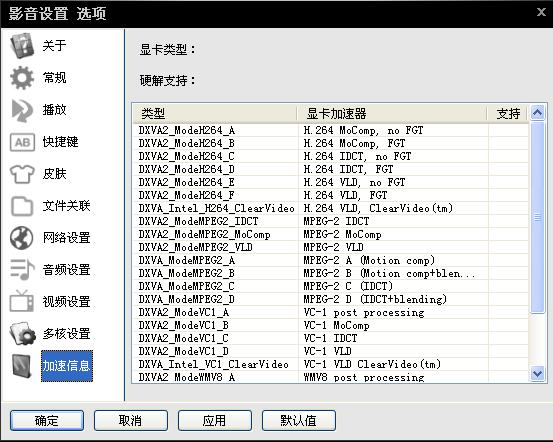Select the 常规 gear icon
This screenshot has width=553, height=442.
[22, 78]
